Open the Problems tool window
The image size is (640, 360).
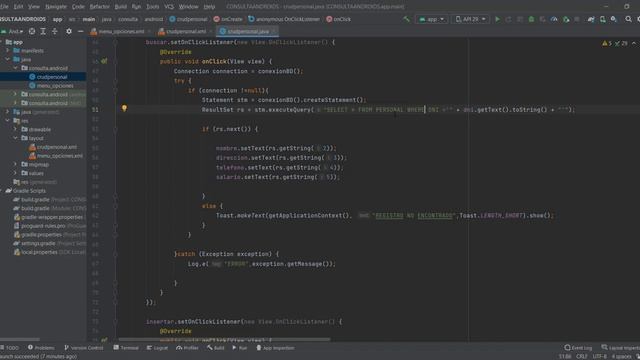[41, 348]
